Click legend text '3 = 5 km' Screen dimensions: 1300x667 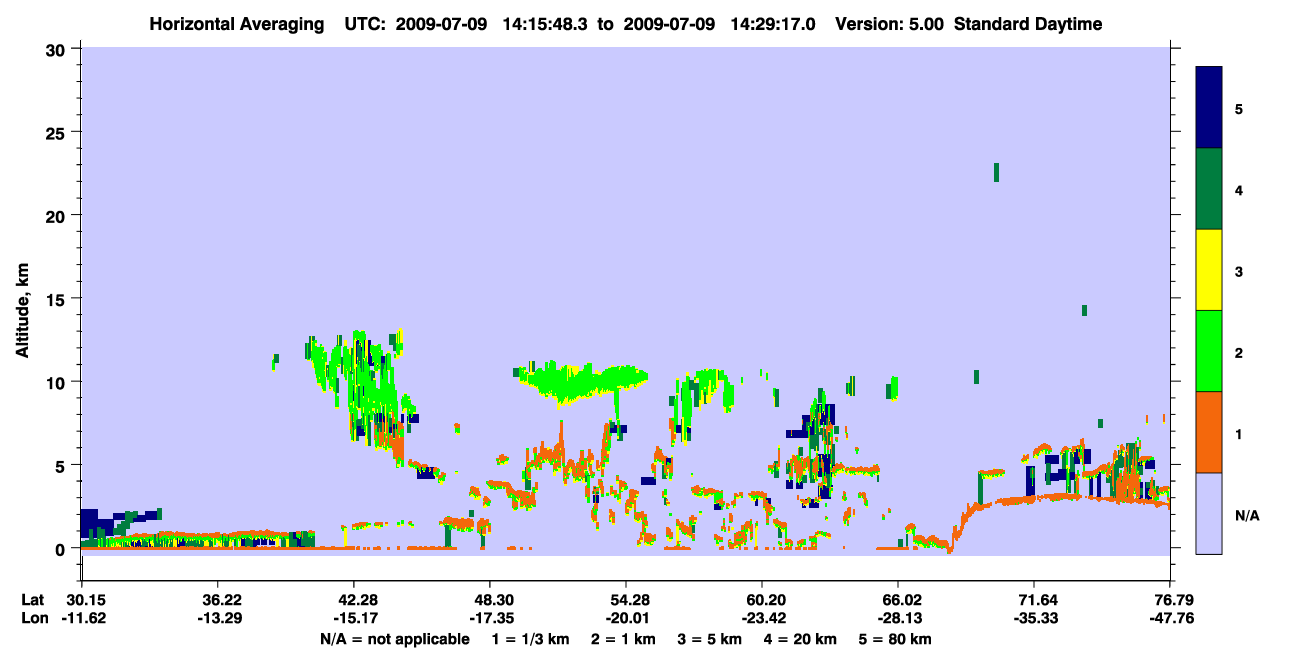[x=708, y=639]
